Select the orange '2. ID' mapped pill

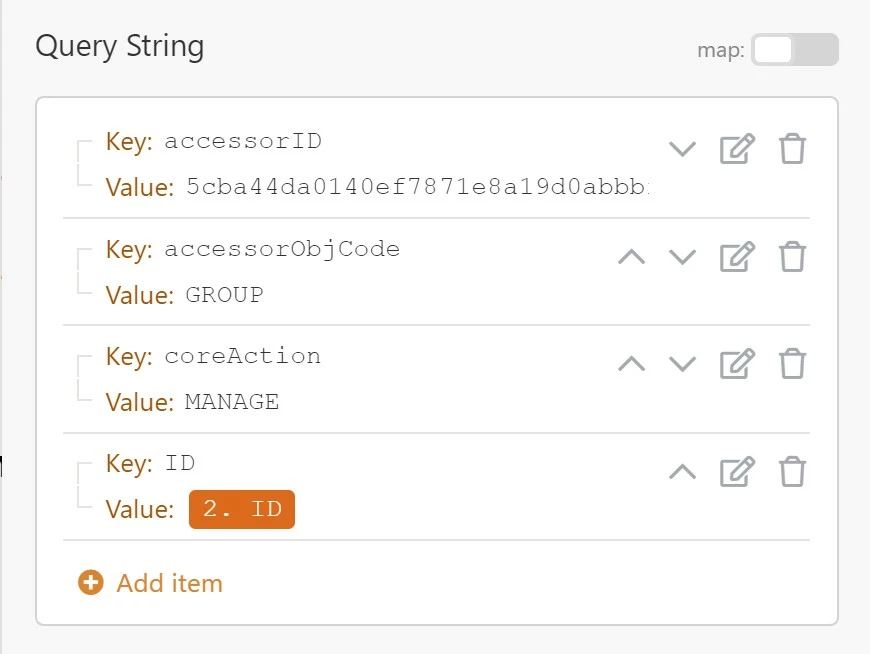coord(242,509)
